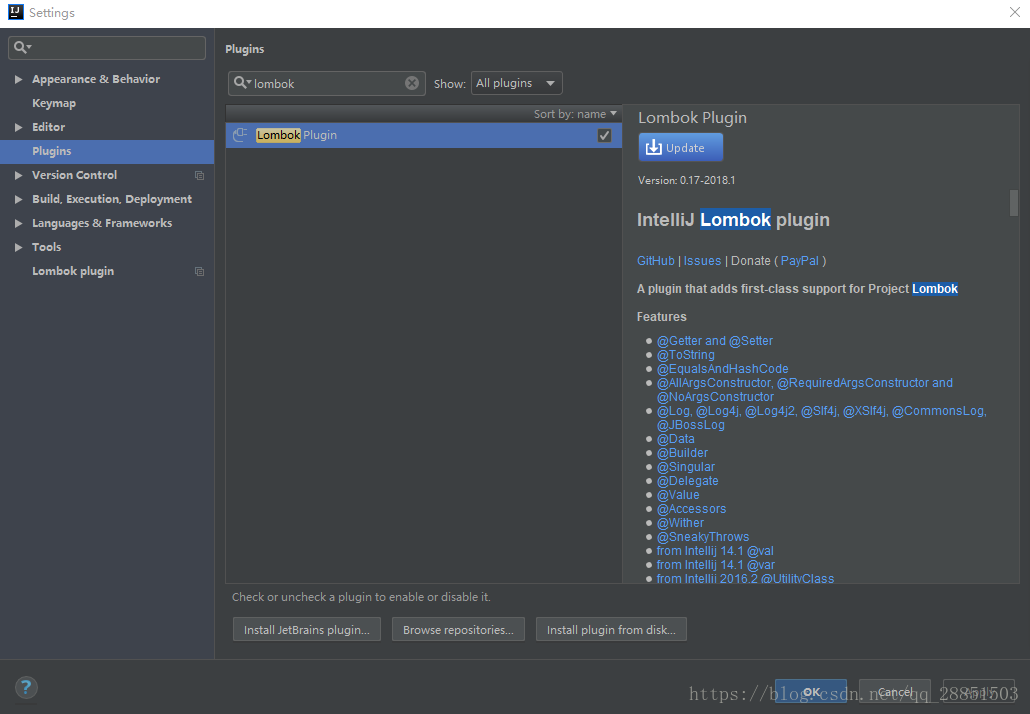Select Appearance & Behavior label

pyautogui.click(x=96, y=79)
